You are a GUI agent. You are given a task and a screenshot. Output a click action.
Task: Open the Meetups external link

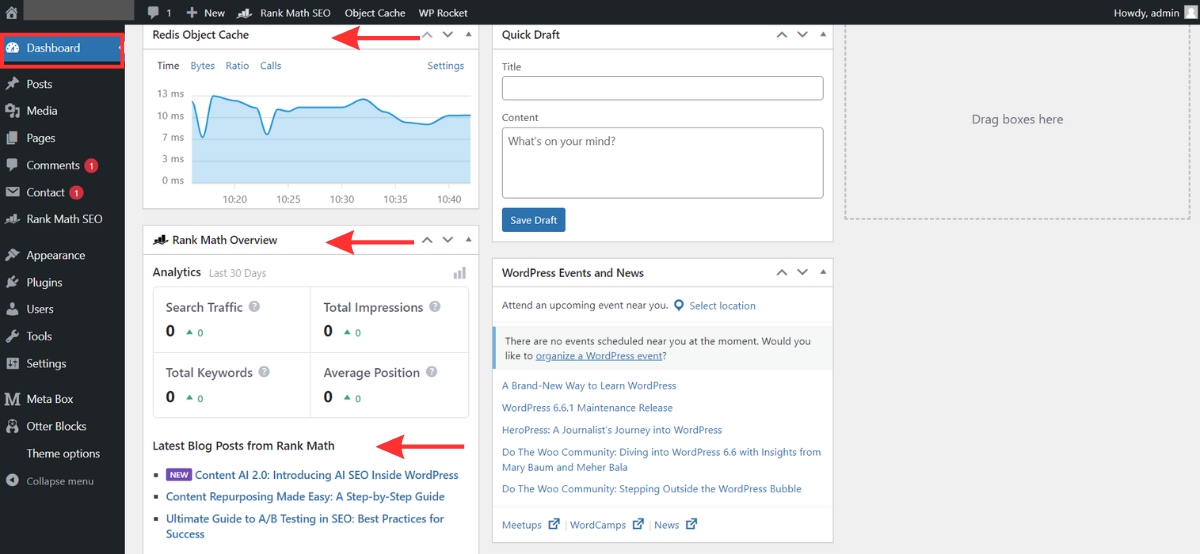click(530, 524)
